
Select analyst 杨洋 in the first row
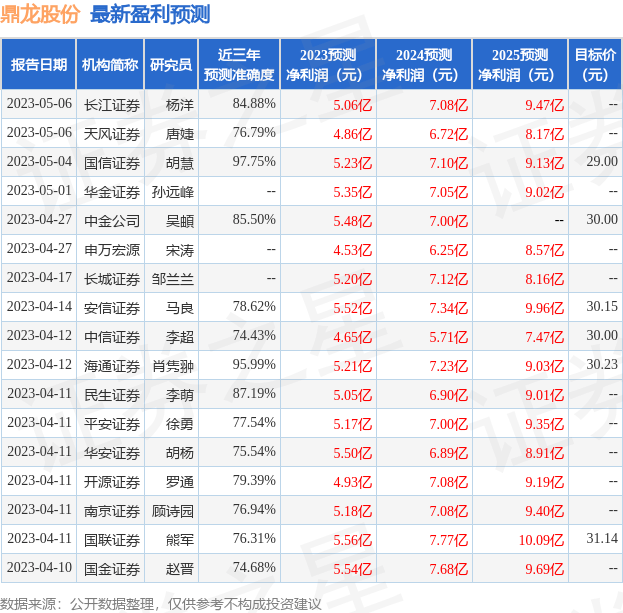pyautogui.click(x=180, y=104)
